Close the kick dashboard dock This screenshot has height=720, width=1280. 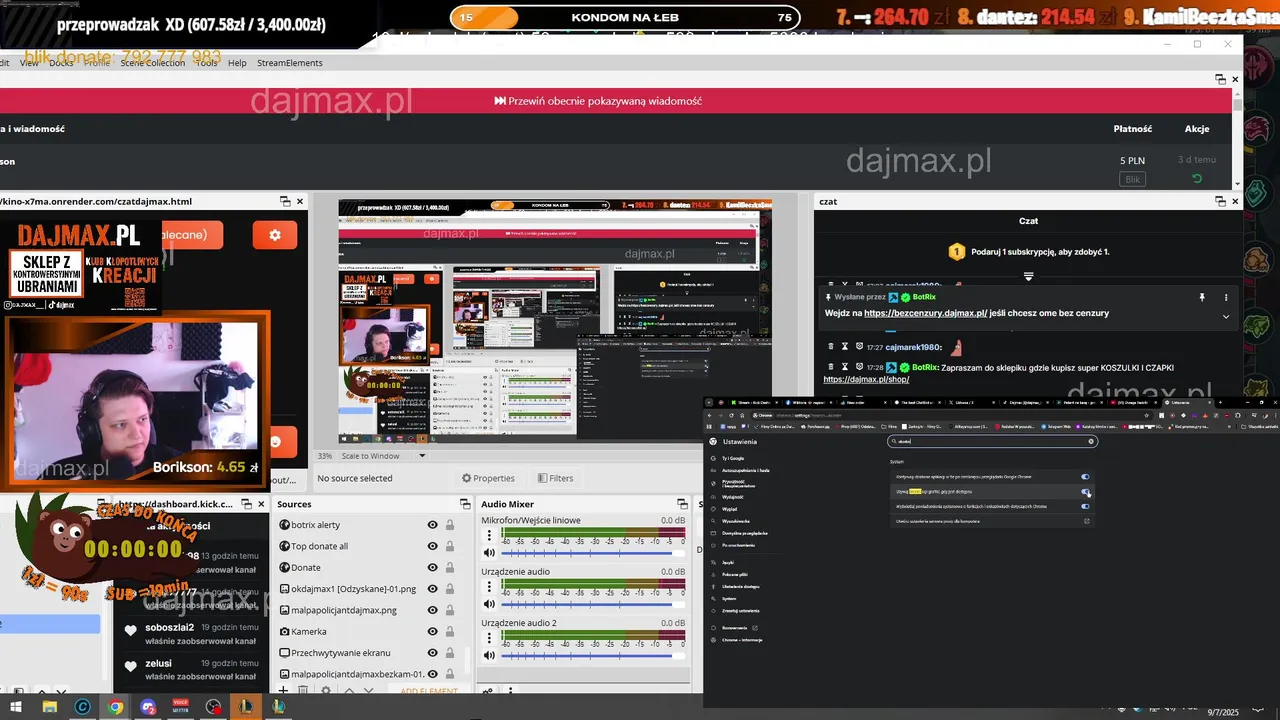(262, 504)
